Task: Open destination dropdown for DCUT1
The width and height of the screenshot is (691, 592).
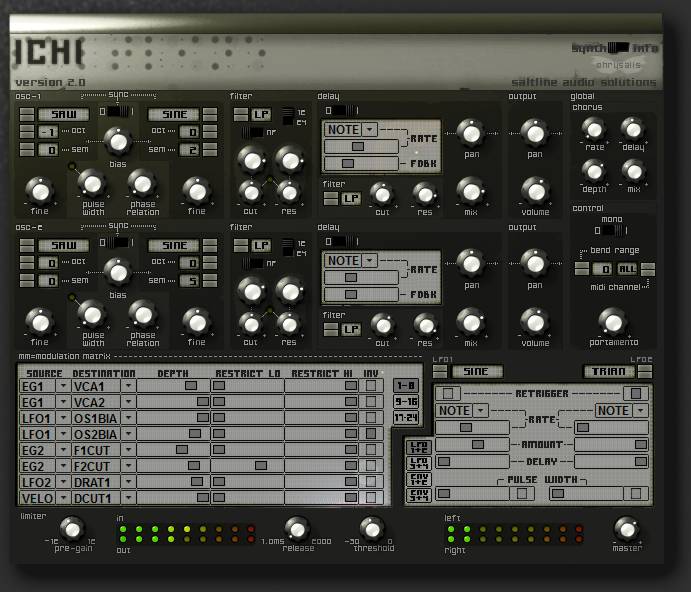Action: (x=128, y=498)
